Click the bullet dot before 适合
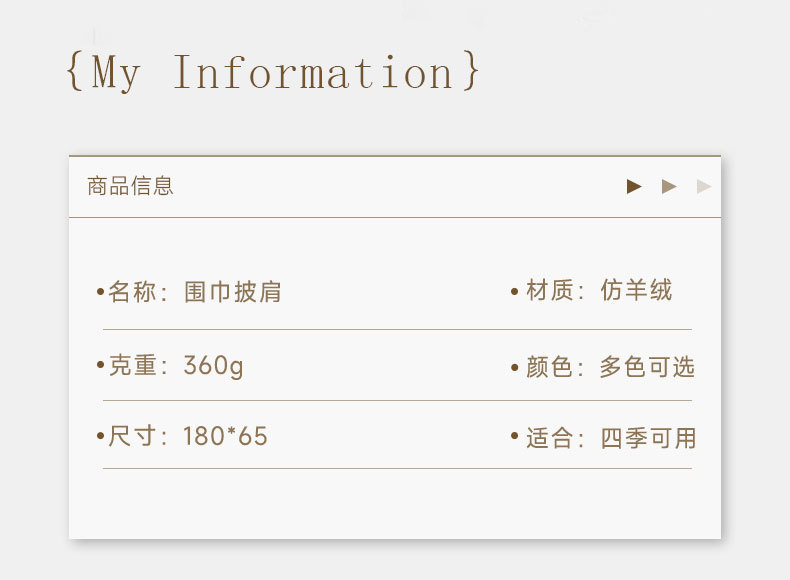Screen dimensions: 790x580 [x=515, y=437]
